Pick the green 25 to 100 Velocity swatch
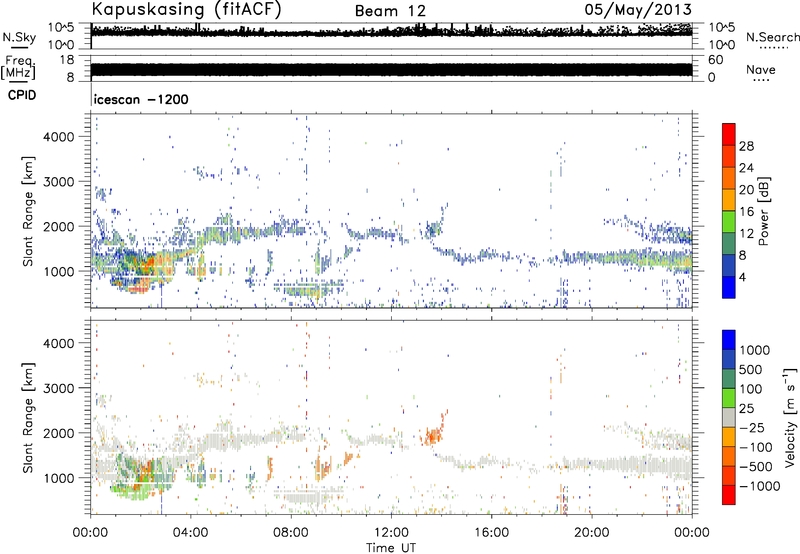The image size is (800, 554). (729, 398)
